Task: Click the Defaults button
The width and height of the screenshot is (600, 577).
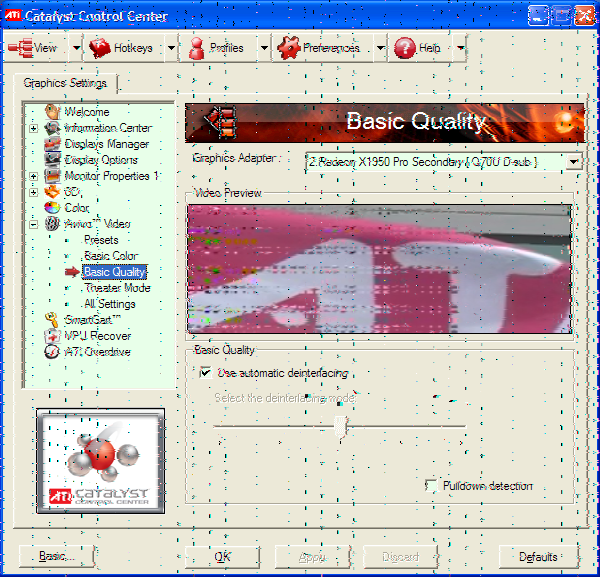Action: tap(538, 557)
